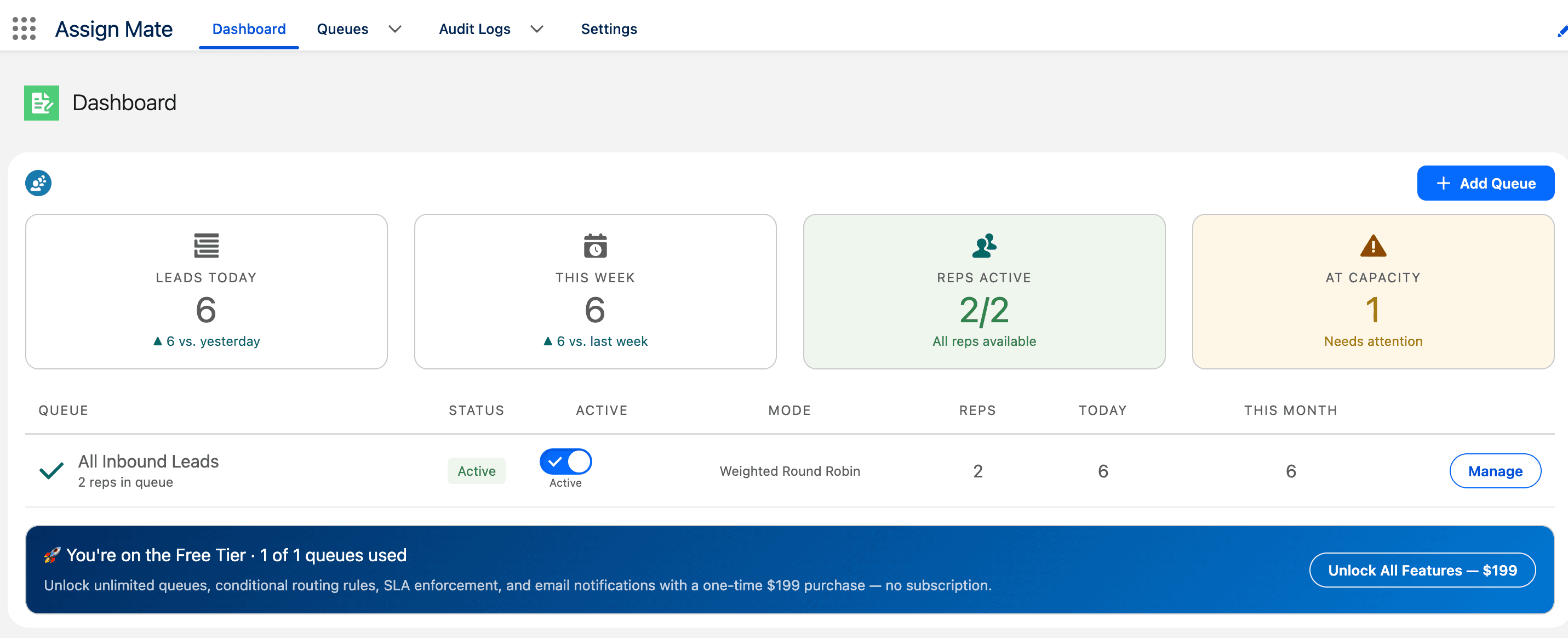
Task: Click the Leads Today list icon
Action: (x=207, y=246)
